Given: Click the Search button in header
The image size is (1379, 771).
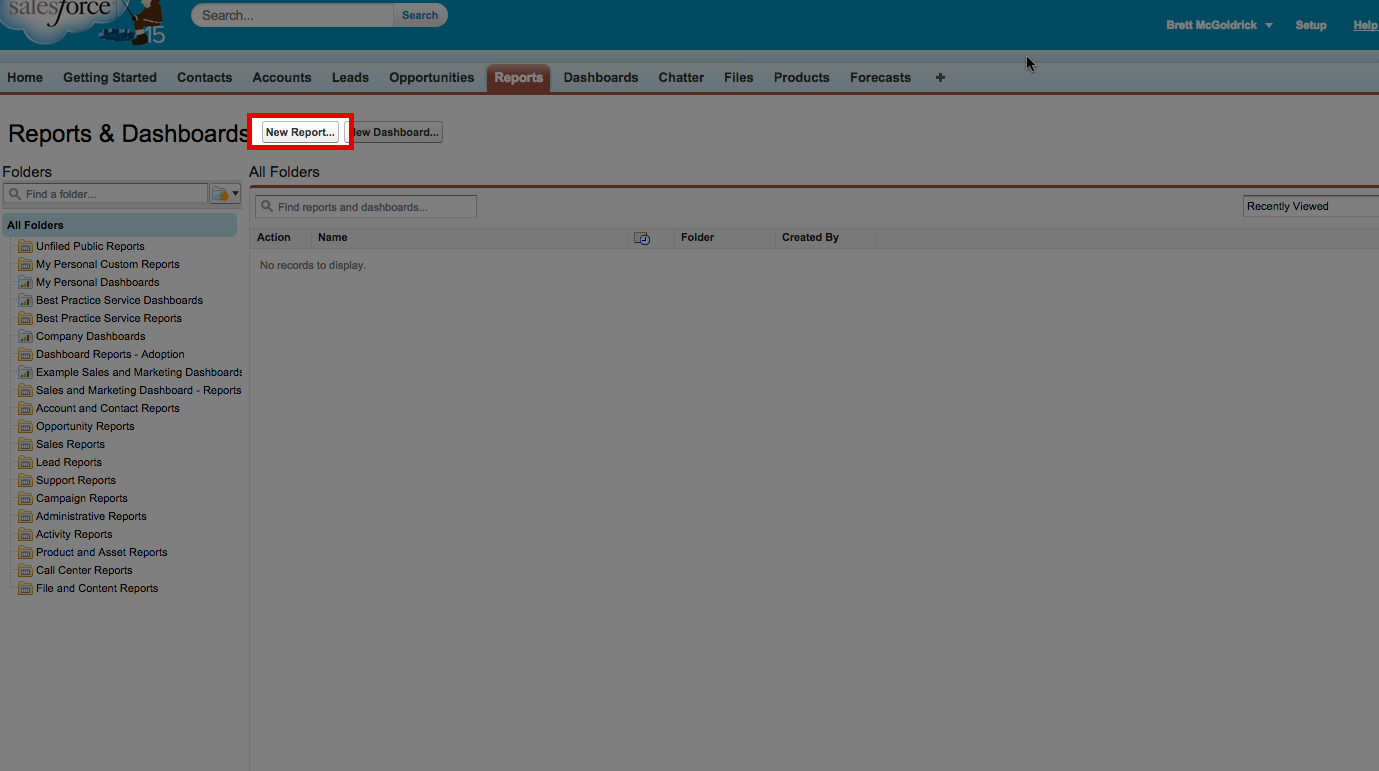Looking at the screenshot, I should pyautogui.click(x=420, y=15).
